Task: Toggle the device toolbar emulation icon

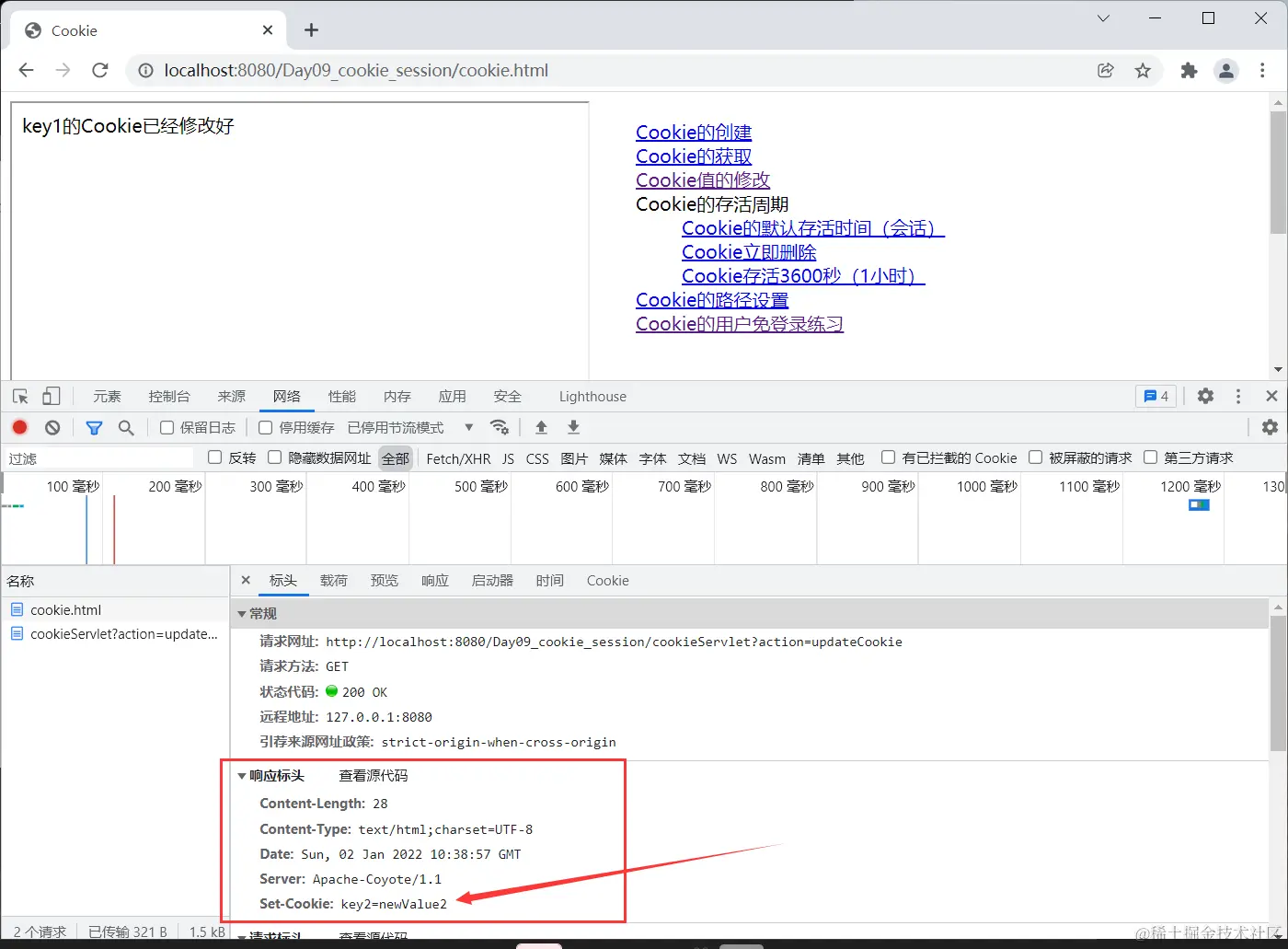Action: (52, 397)
